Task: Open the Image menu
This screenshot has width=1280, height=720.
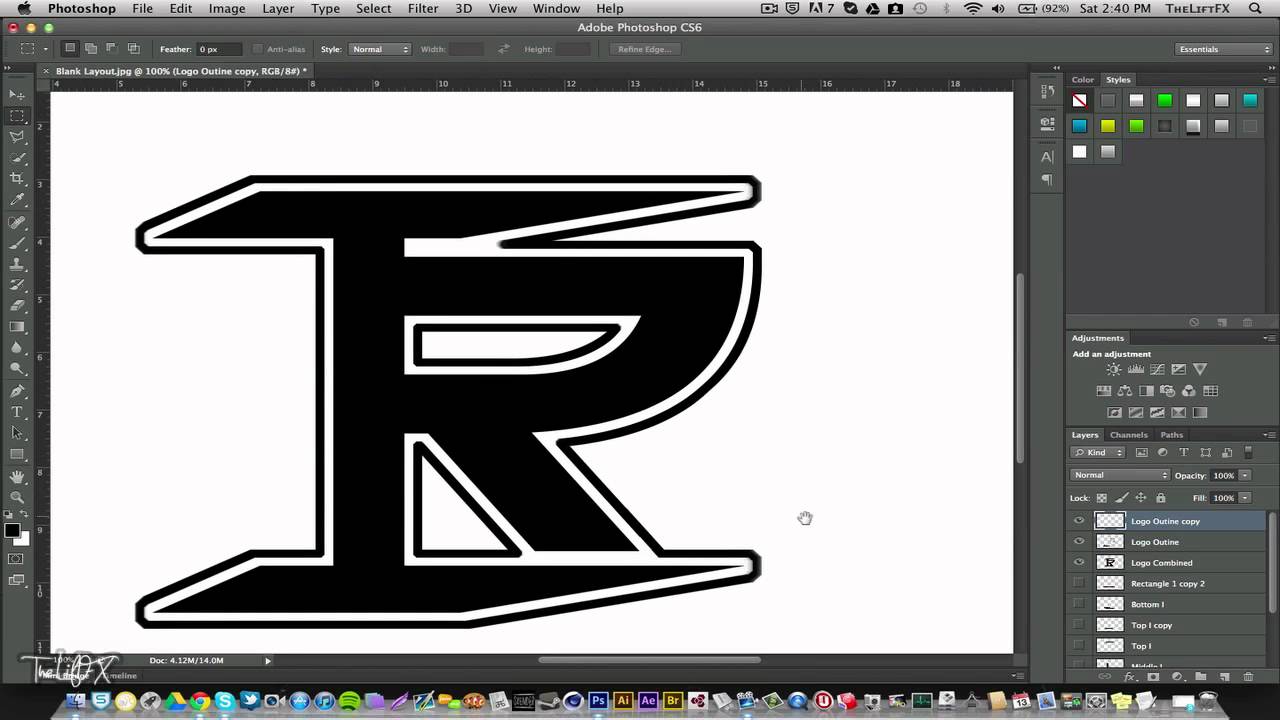Action: click(227, 9)
